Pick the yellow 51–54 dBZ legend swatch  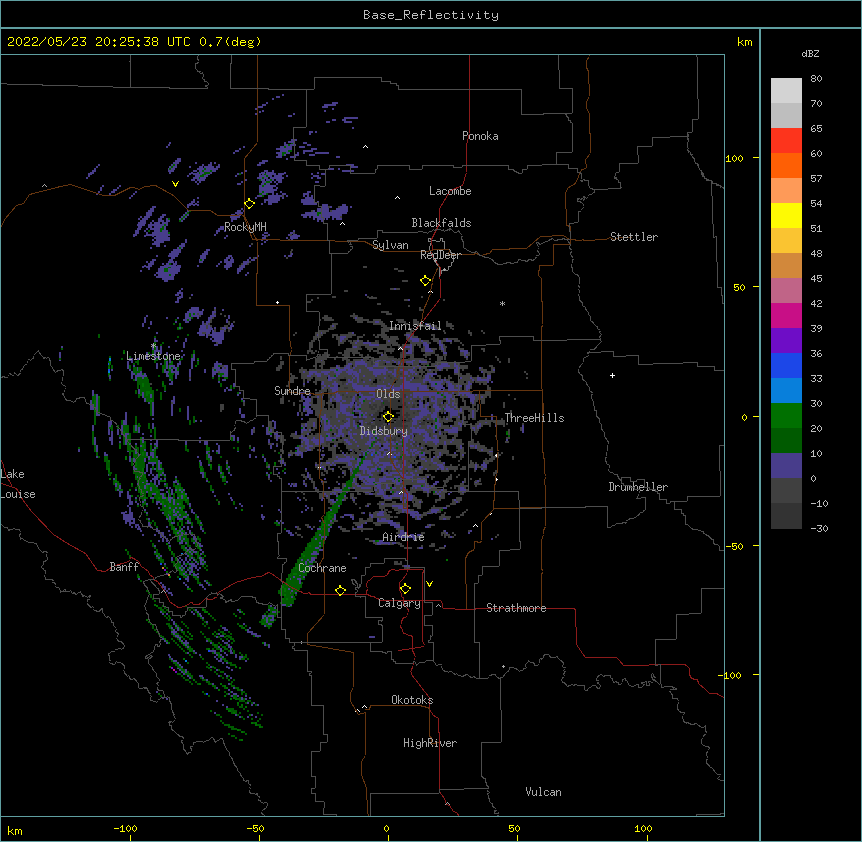coord(786,215)
